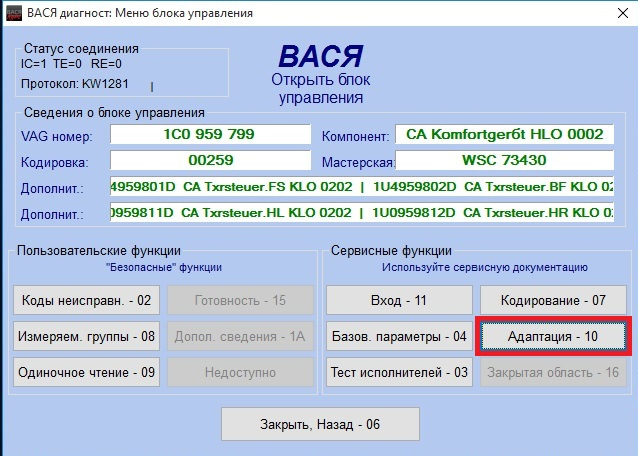Screen dimensions: 638x456
Task: Click the Статус соединения group label
Action: click(x=81, y=48)
